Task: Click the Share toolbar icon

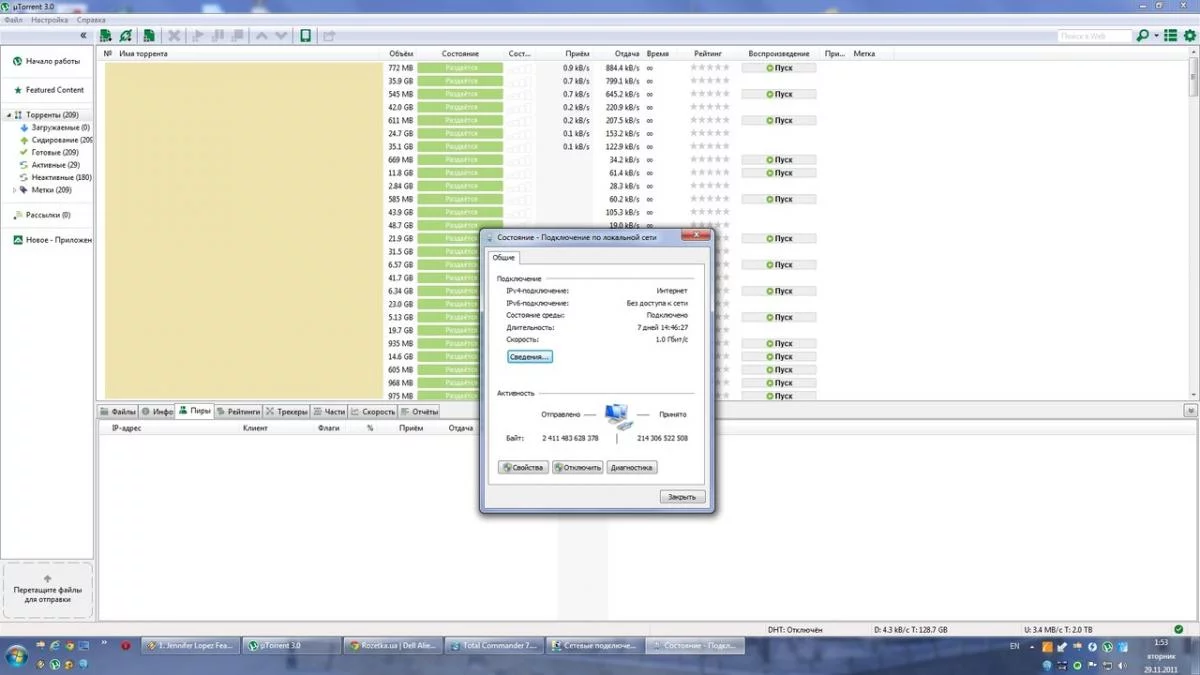Action: tap(328, 36)
